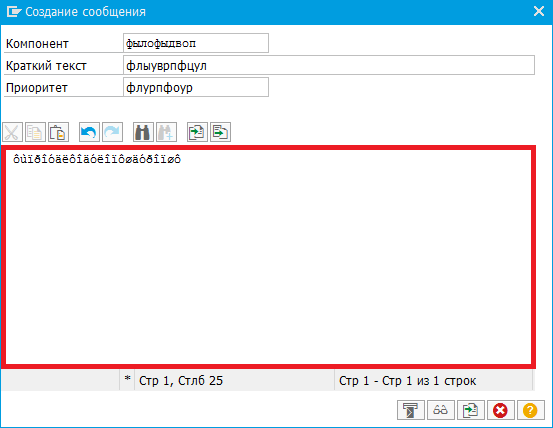
Task: Click inside the Приоритет field
Action: click(x=196, y=87)
